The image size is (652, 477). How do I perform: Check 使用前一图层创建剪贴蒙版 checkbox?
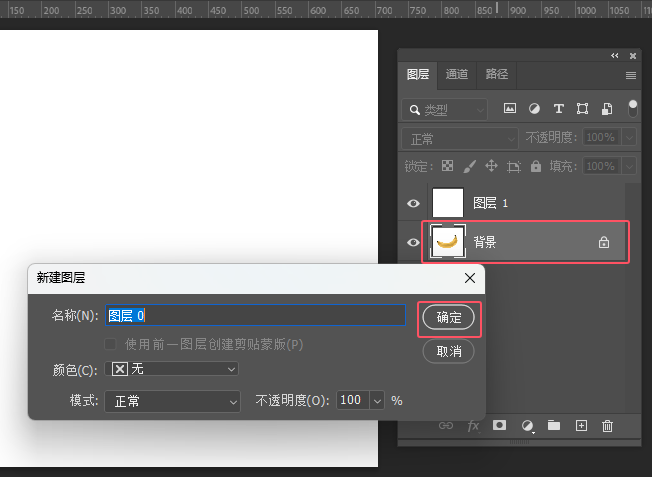(x=110, y=344)
